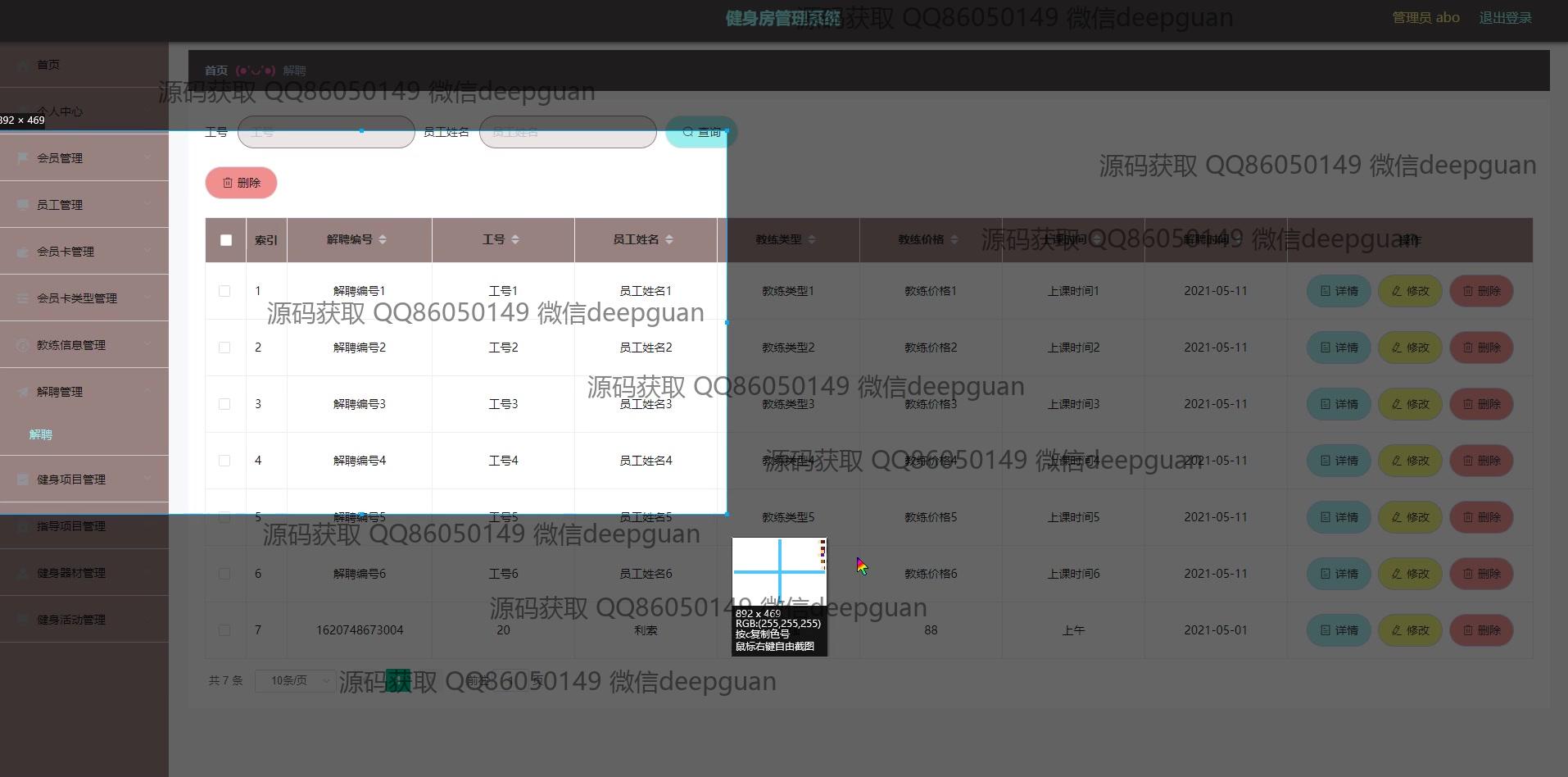
Task: Click the list icon beside 会员卡类型管理
Action: click(x=23, y=298)
